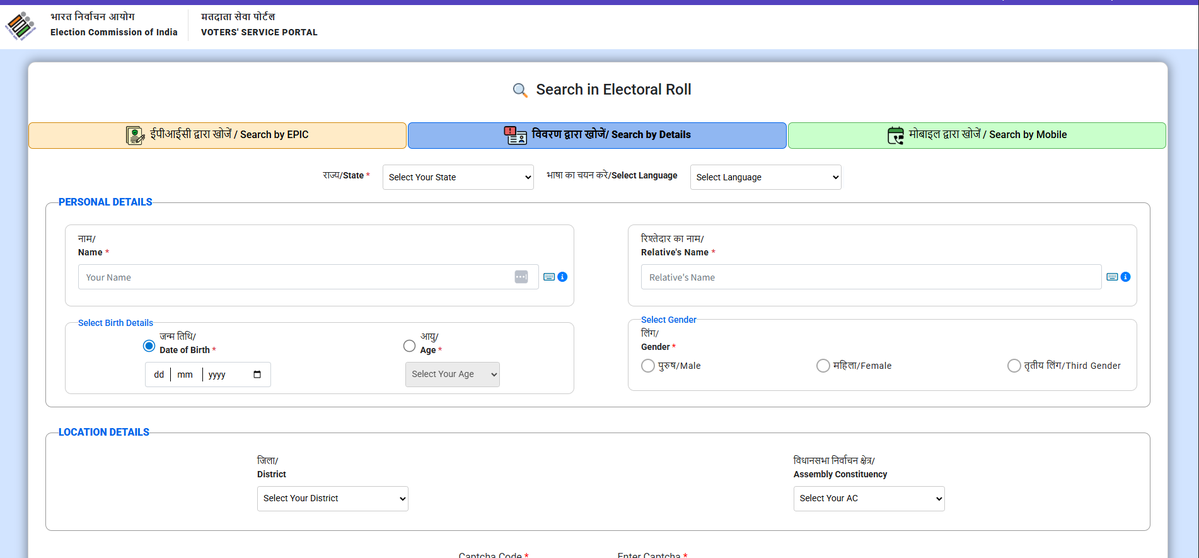Open the Select Language dropdown
The height and width of the screenshot is (558, 1199).
point(765,177)
